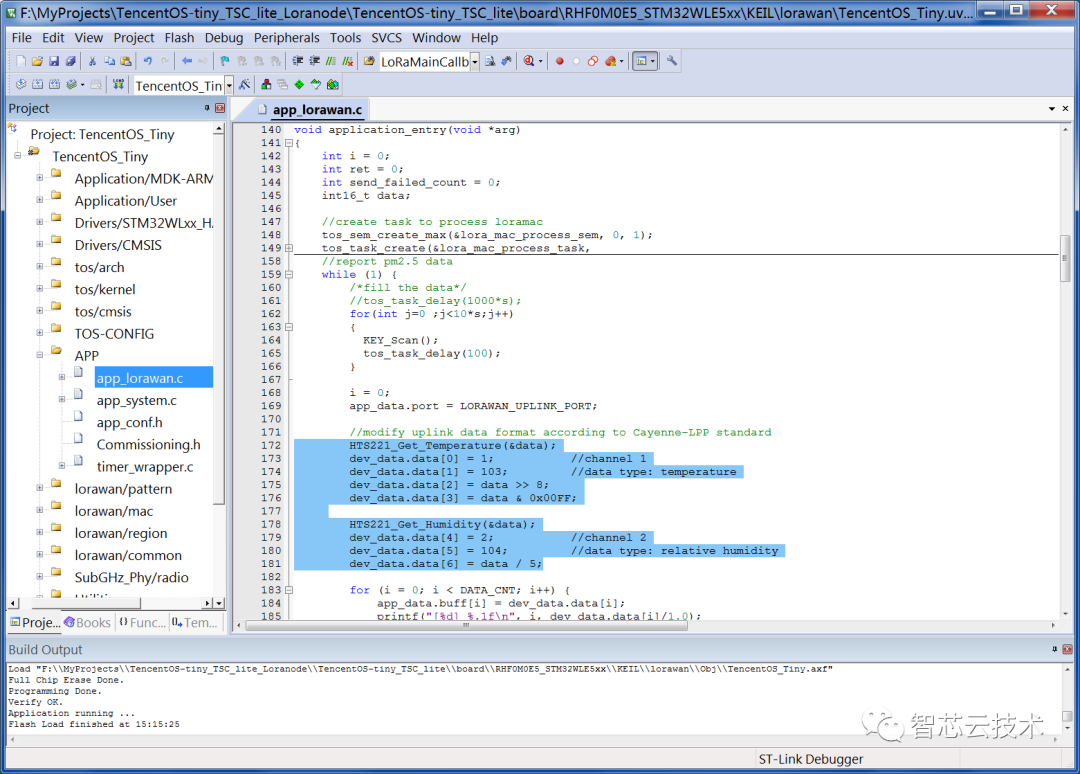The height and width of the screenshot is (774, 1080).
Task: Collapse the code fold at line 159
Action: 289,274
